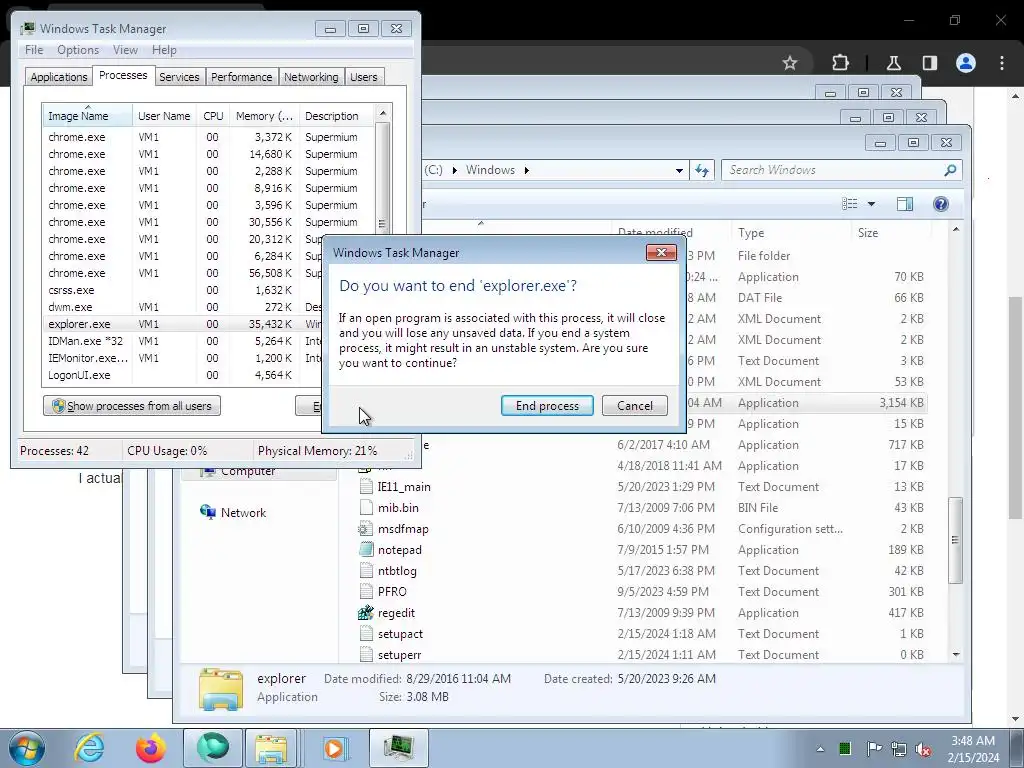Cancel ending explorer.exe
This screenshot has width=1024, height=768.
pyautogui.click(x=634, y=406)
